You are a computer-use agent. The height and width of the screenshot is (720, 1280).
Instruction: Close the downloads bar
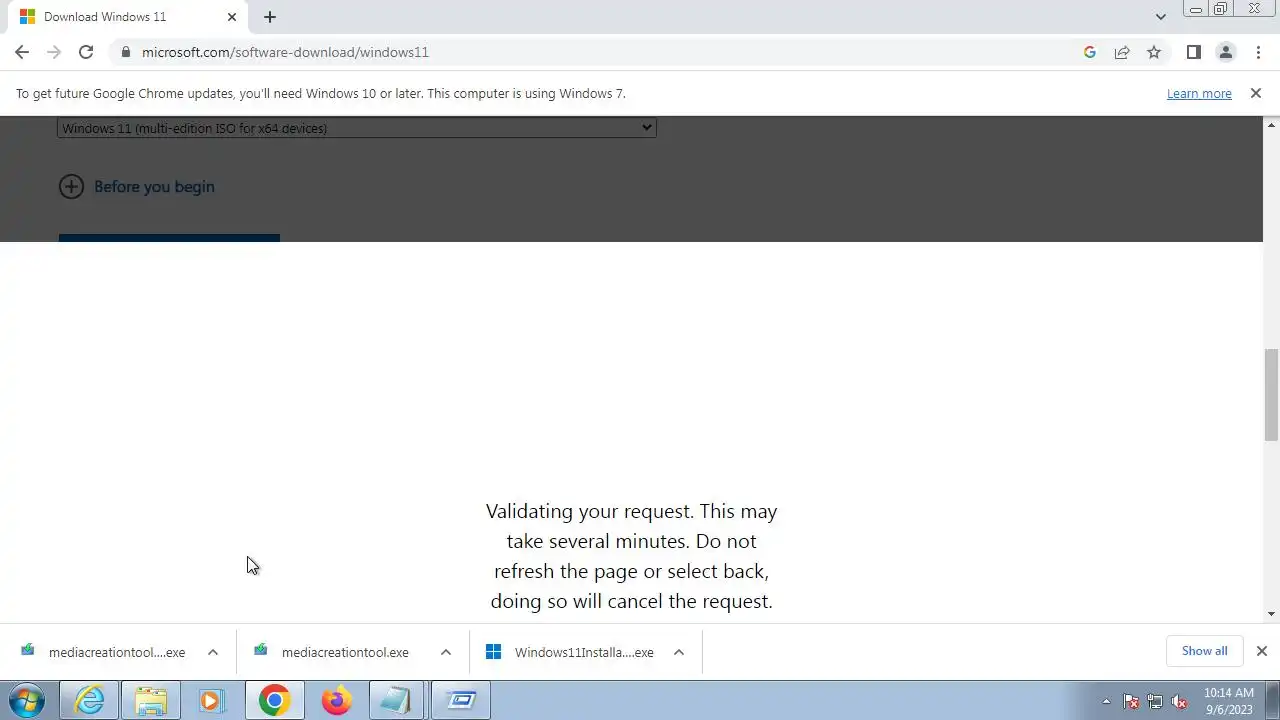point(1261,651)
